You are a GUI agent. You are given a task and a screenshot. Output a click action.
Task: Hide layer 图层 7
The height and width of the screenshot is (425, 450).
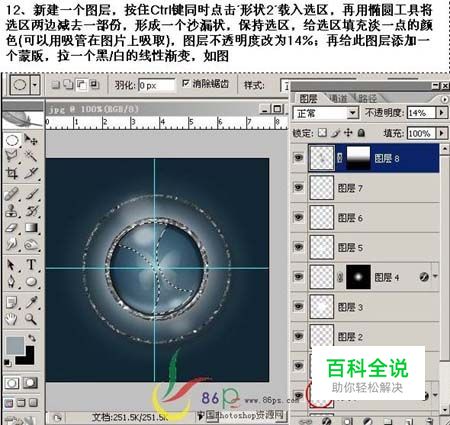[x=299, y=187]
